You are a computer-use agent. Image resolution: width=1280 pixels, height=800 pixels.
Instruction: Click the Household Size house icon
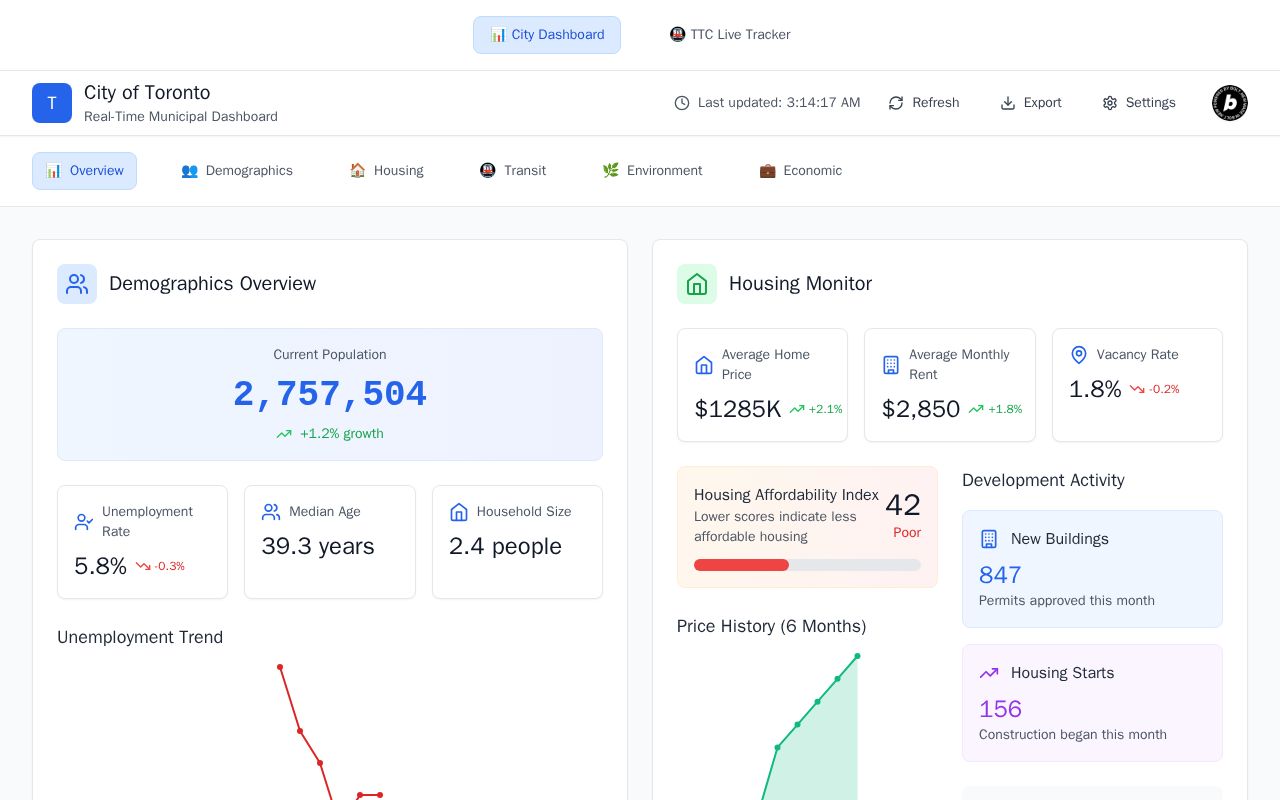click(459, 512)
